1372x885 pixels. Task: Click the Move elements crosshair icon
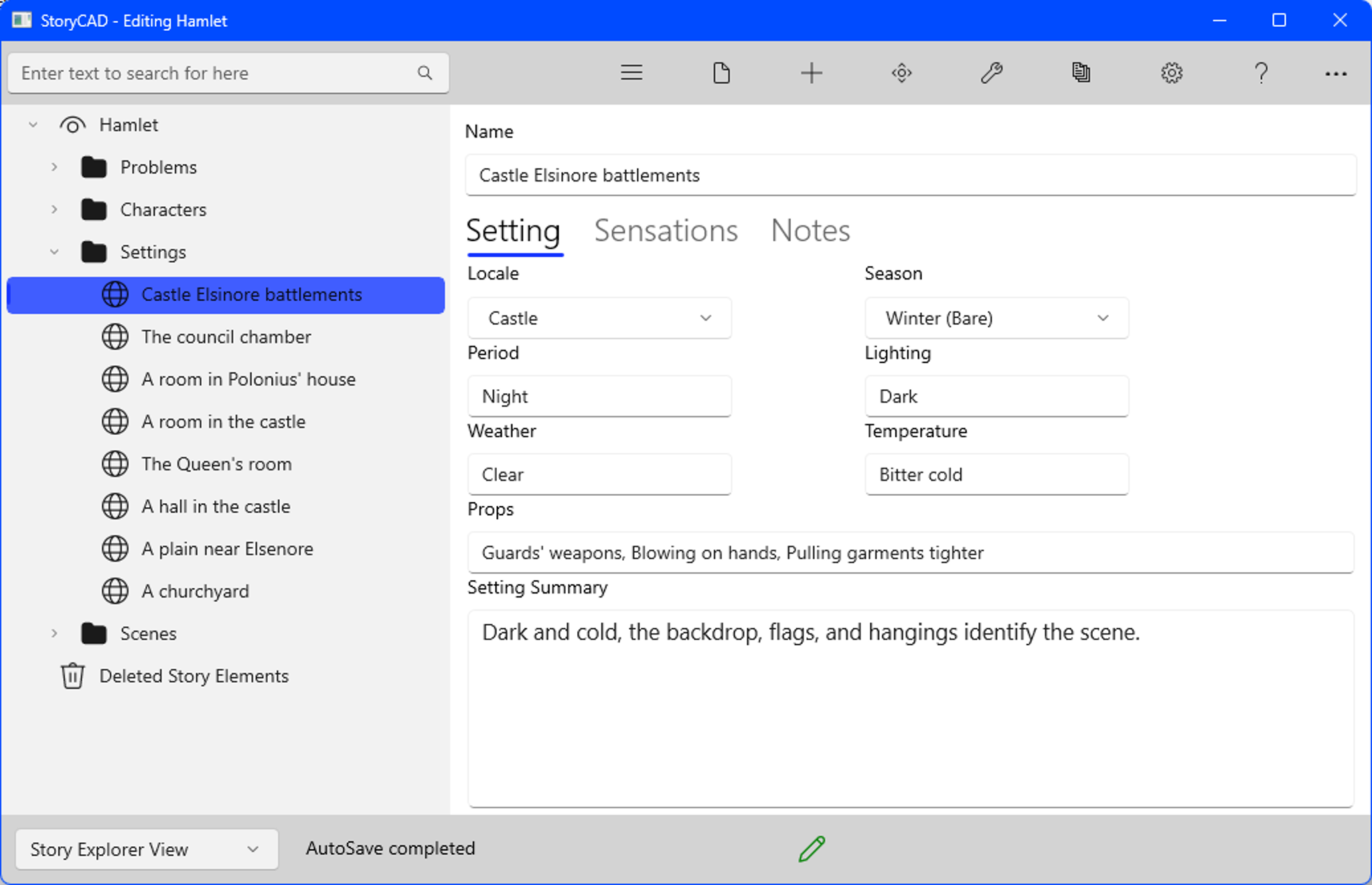[901, 72]
